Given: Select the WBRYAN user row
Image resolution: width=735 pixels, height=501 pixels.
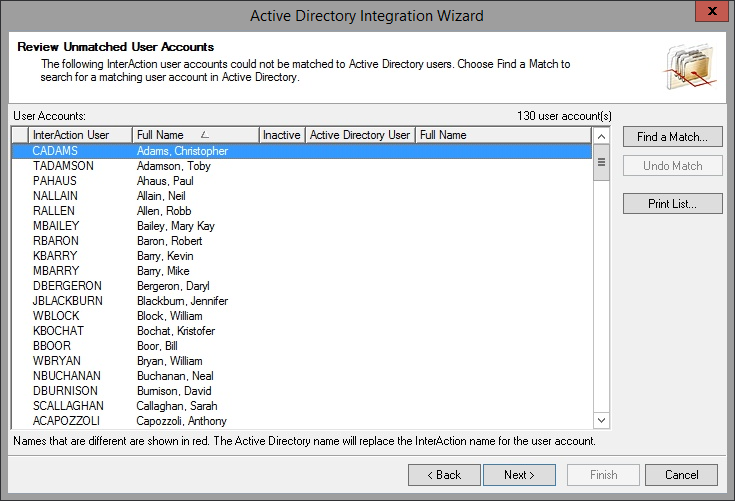Looking at the screenshot, I should (x=302, y=361).
